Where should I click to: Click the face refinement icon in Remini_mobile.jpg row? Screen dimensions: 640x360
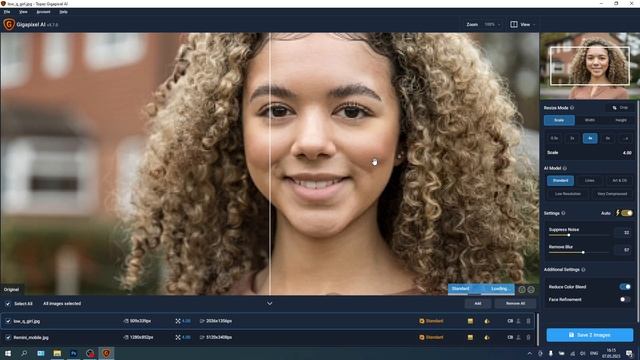click(518, 338)
